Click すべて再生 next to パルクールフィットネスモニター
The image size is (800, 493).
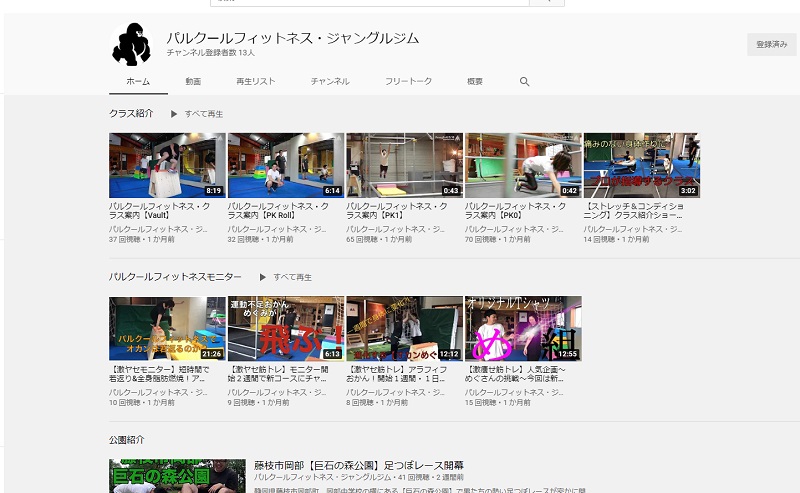(x=292, y=277)
